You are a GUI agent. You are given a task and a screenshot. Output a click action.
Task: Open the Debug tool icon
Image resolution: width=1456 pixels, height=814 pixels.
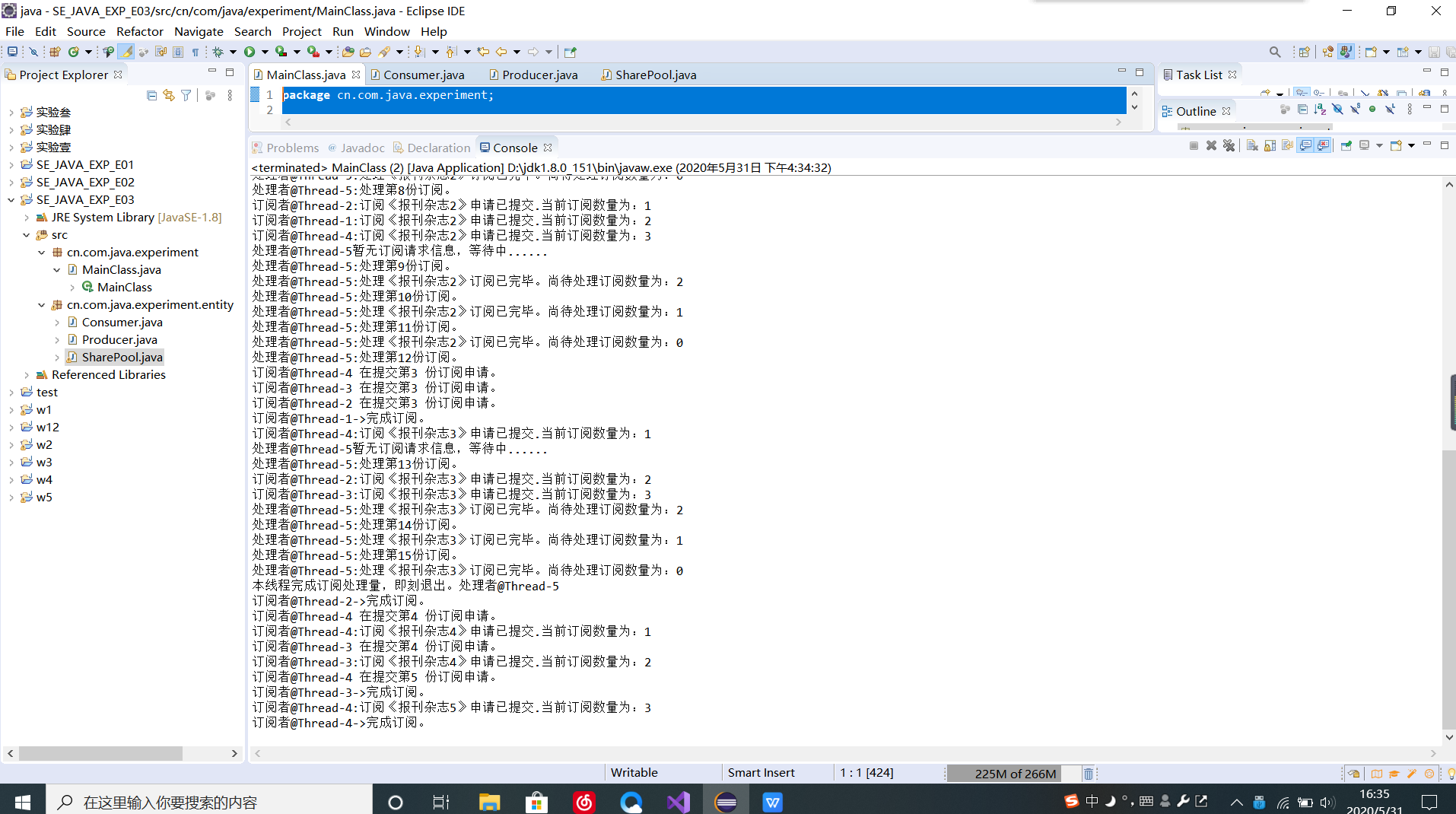coord(219,51)
